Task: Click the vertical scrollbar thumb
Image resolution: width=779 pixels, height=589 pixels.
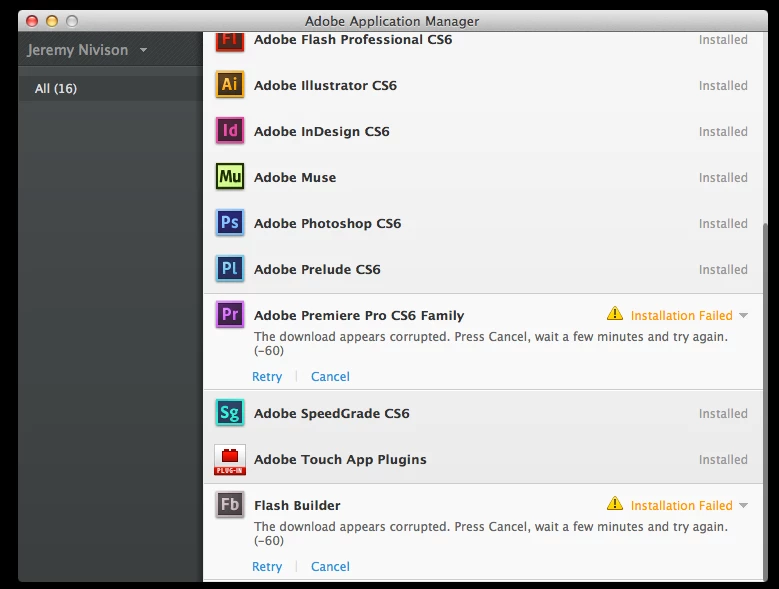Action: (765, 400)
